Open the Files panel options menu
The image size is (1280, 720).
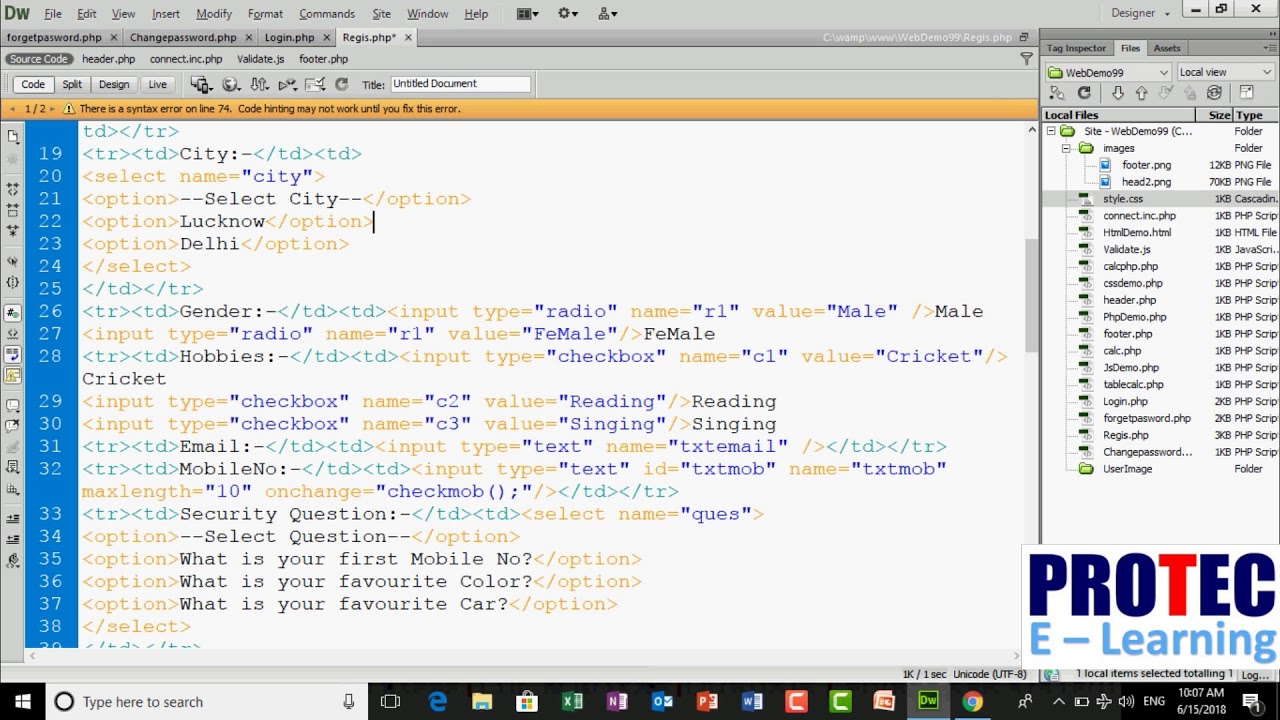click(x=1270, y=48)
